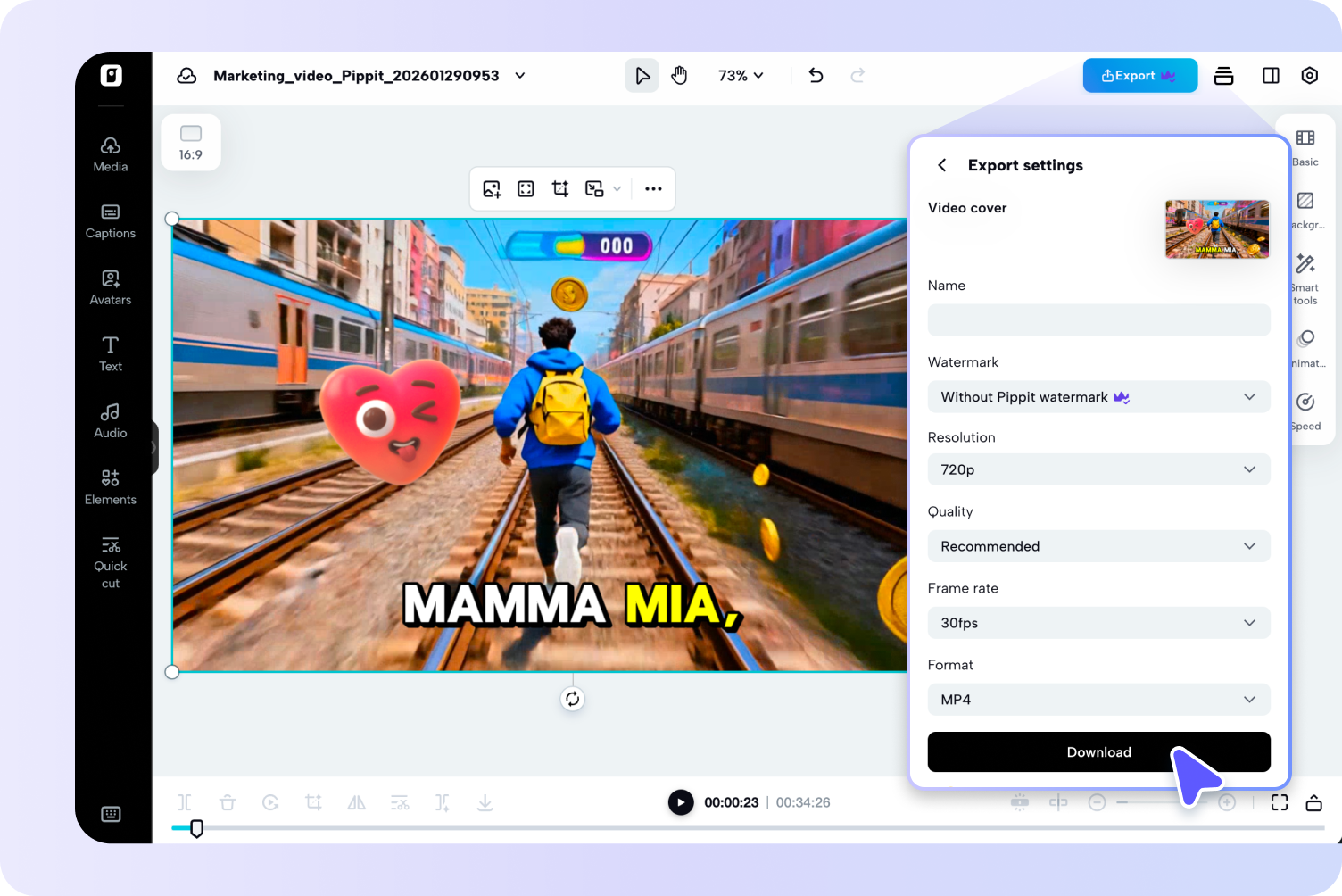
Task: Open the Media tab
Action: click(x=111, y=155)
